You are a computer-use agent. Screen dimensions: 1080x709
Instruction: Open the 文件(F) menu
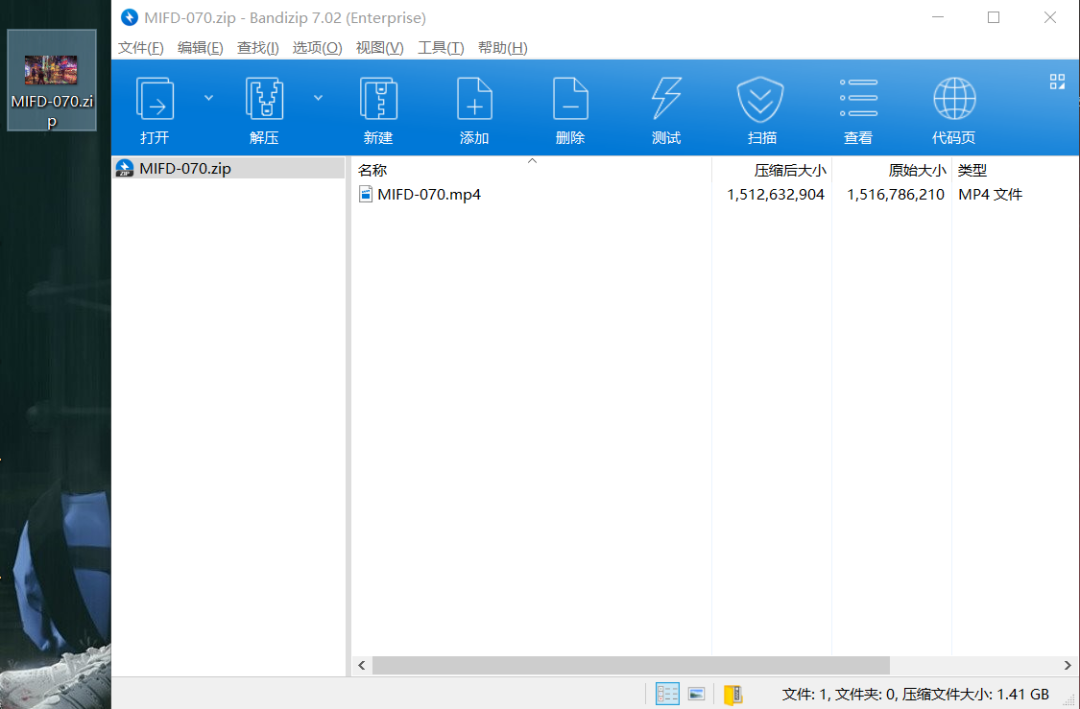(x=141, y=48)
